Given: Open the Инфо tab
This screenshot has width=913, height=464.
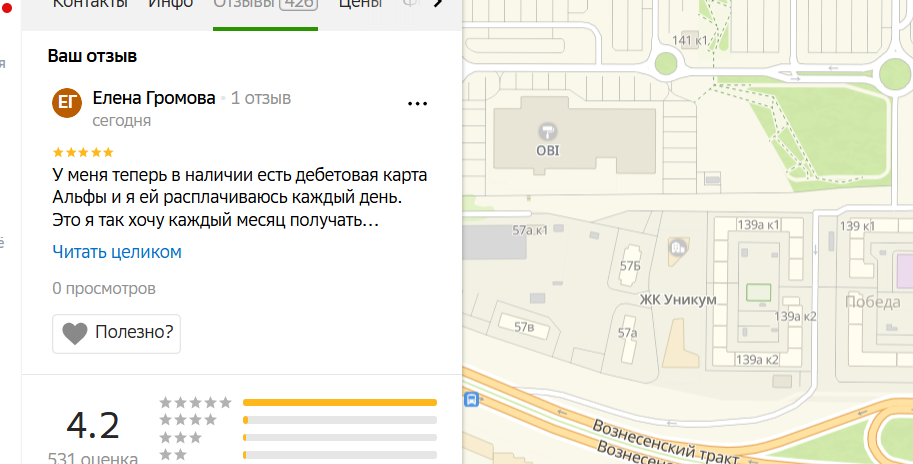Looking at the screenshot, I should pos(171,3).
